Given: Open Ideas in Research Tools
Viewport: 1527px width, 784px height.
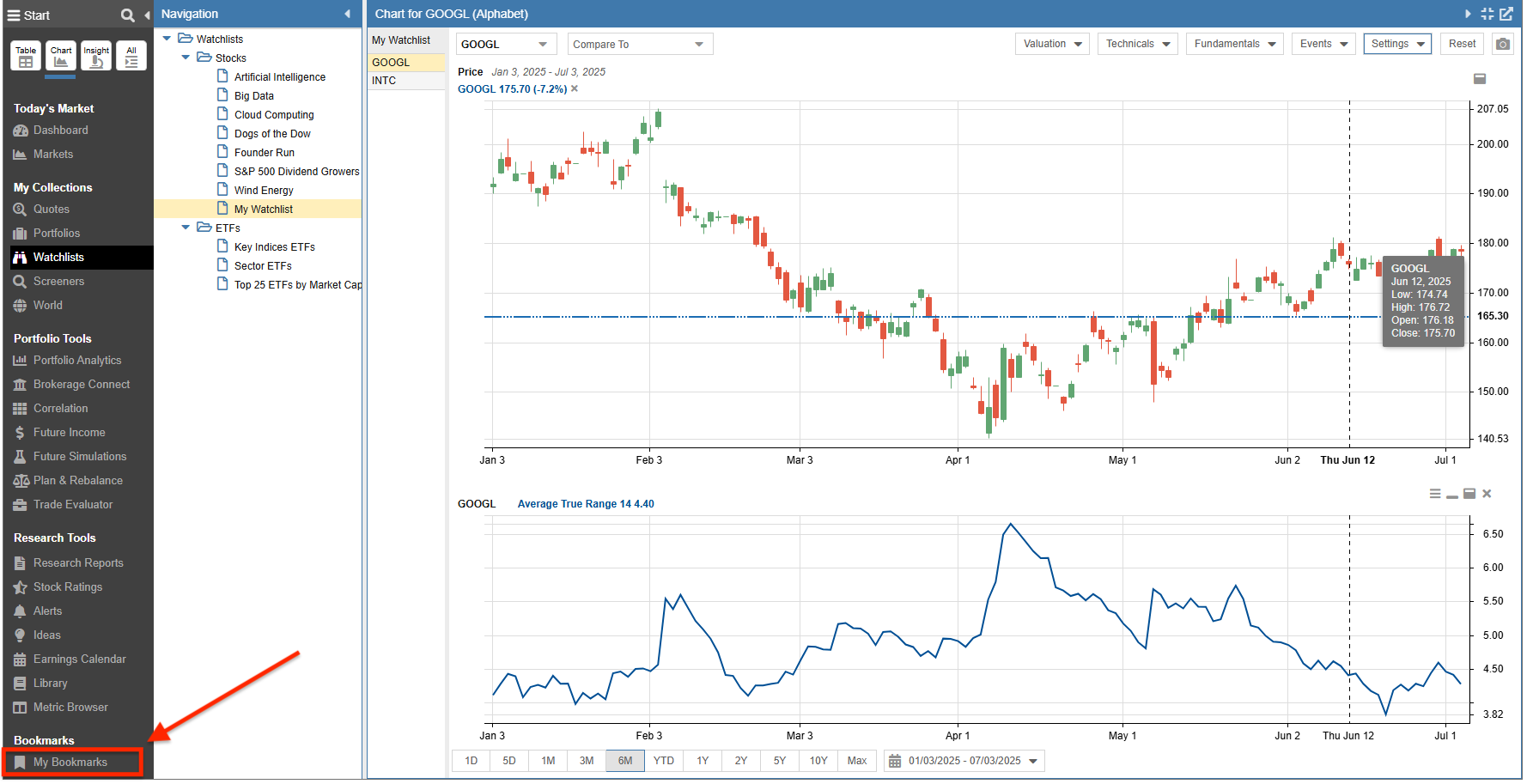Looking at the screenshot, I should point(37,635).
